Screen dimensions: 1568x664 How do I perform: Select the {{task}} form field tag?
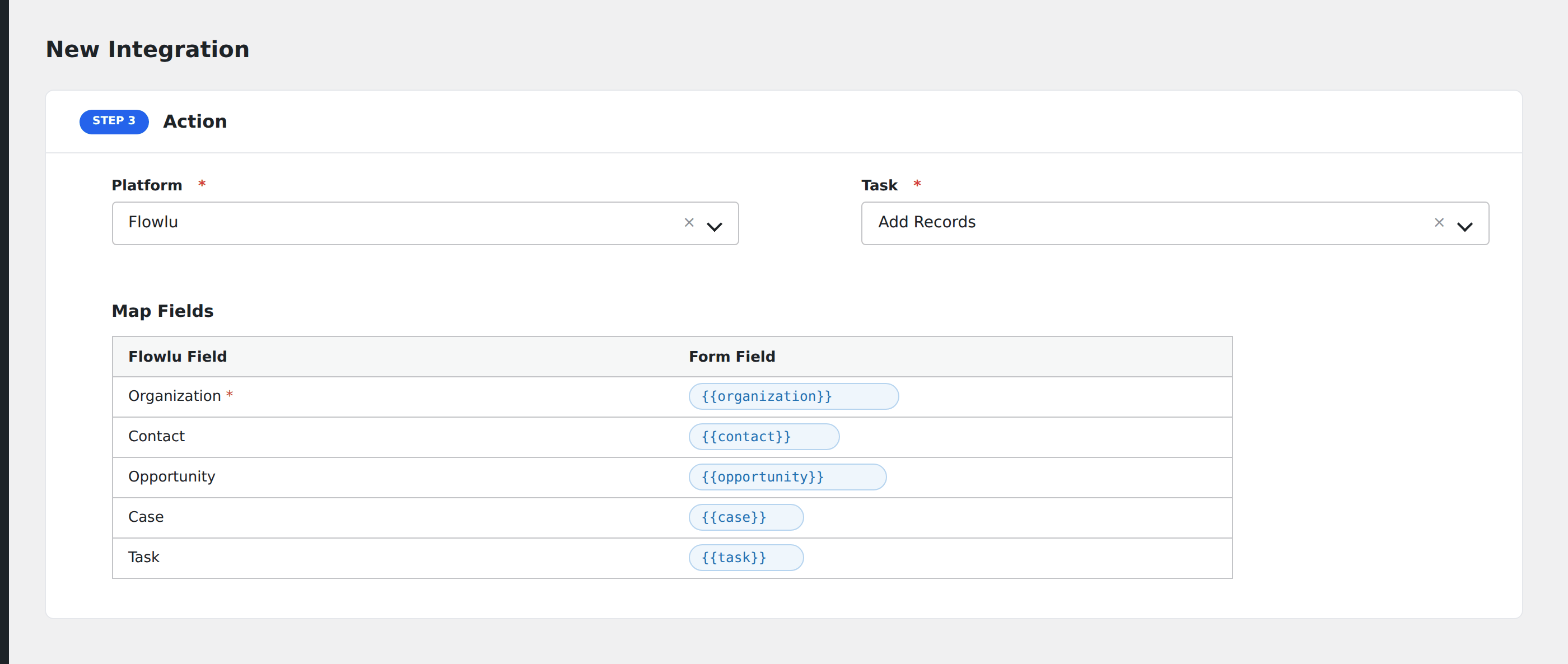click(746, 558)
